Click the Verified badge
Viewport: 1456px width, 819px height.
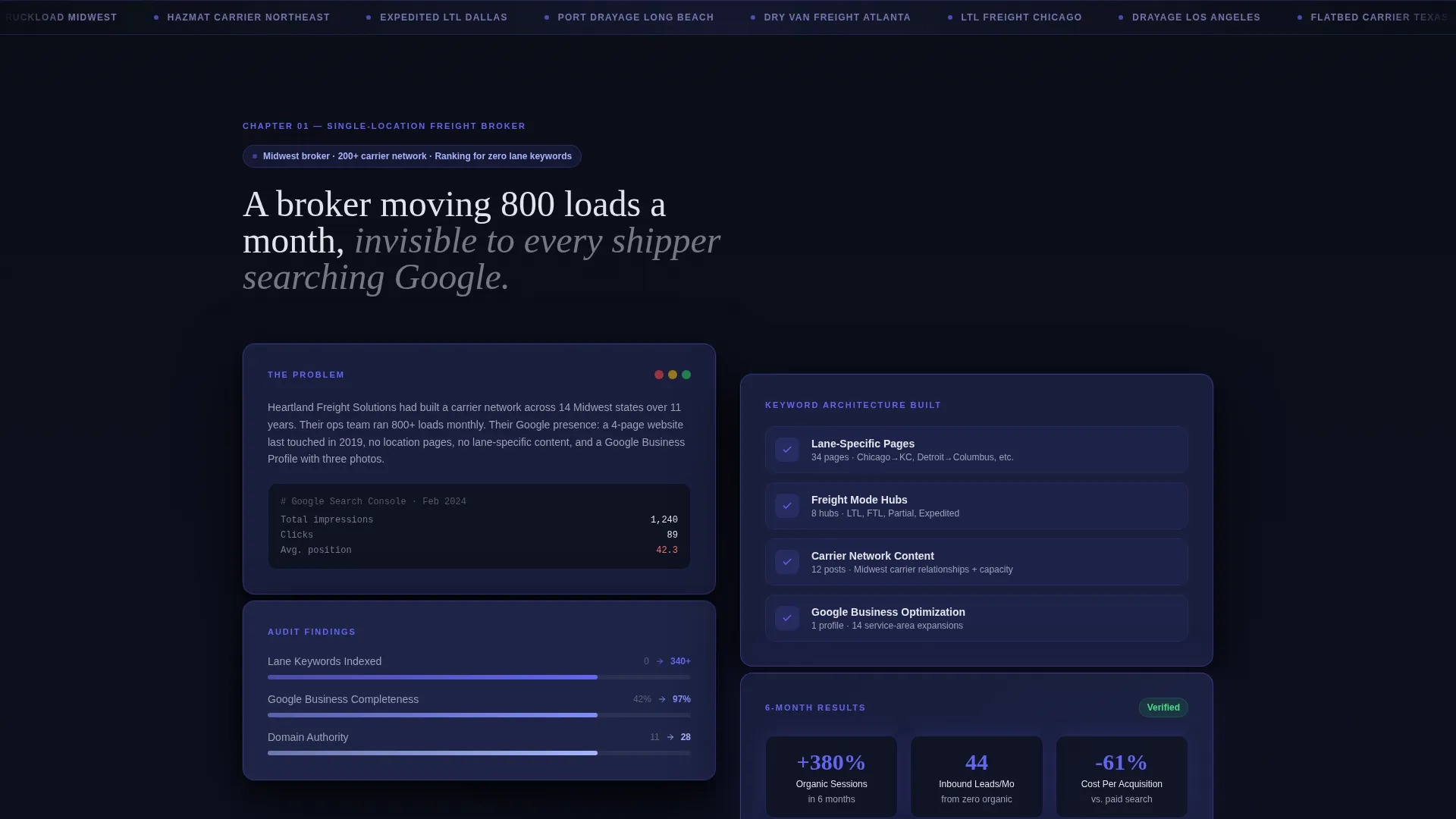pos(1163,708)
